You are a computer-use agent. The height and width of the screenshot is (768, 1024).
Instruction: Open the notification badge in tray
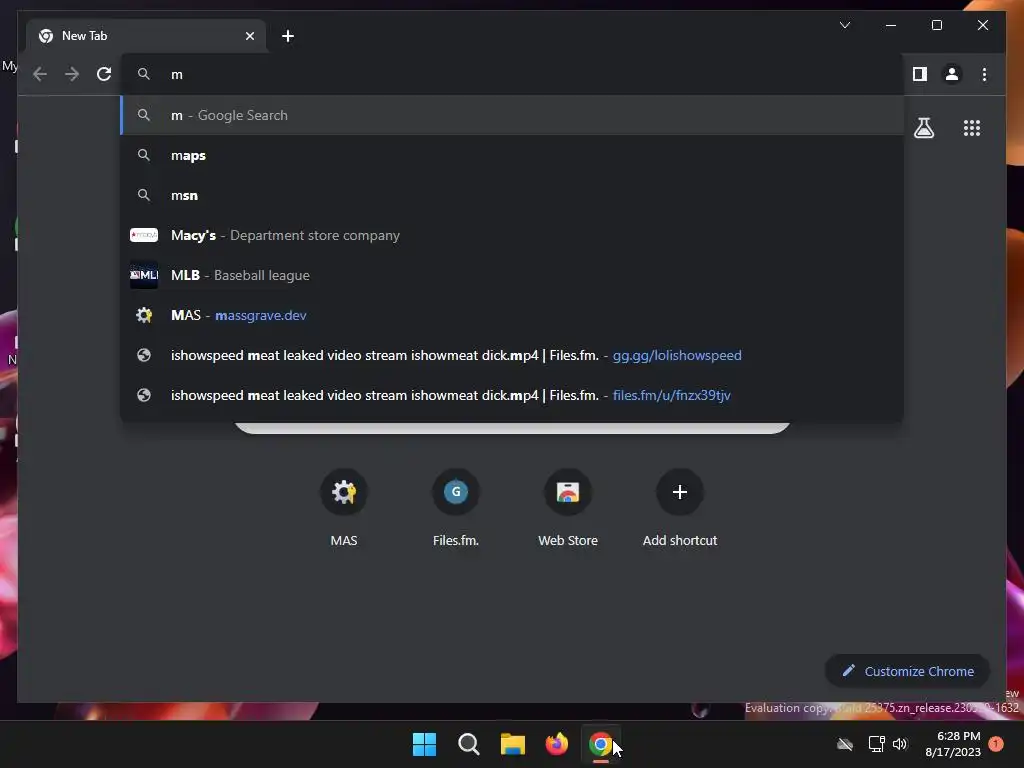pos(996,744)
